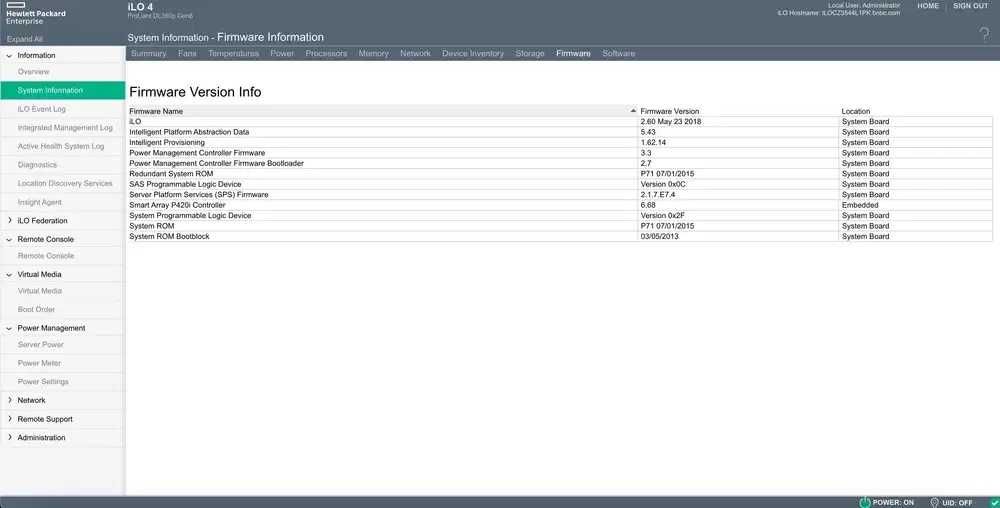This screenshot has width=1000, height=508.
Task: Open the Temperatures tab
Action: [233, 54]
